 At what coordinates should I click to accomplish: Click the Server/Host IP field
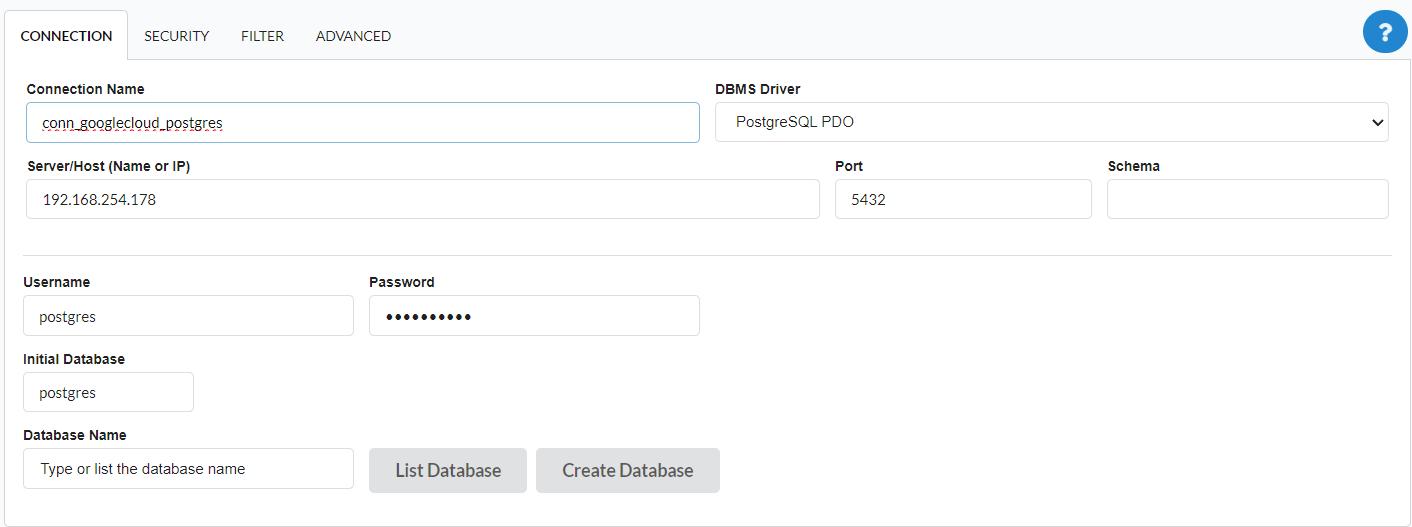point(423,199)
